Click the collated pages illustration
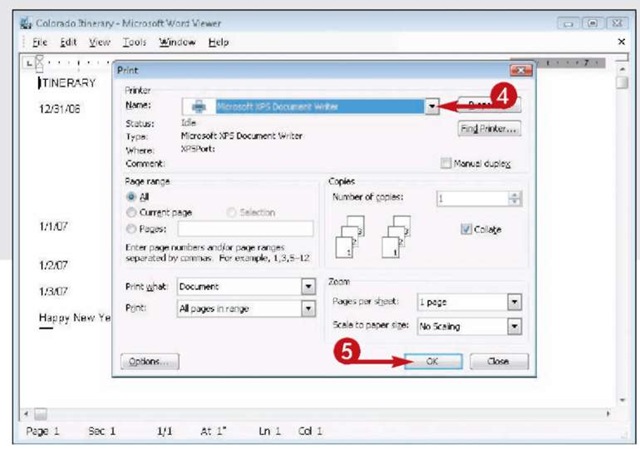Screen dimensions: 640x449 pyautogui.click(x=373, y=237)
